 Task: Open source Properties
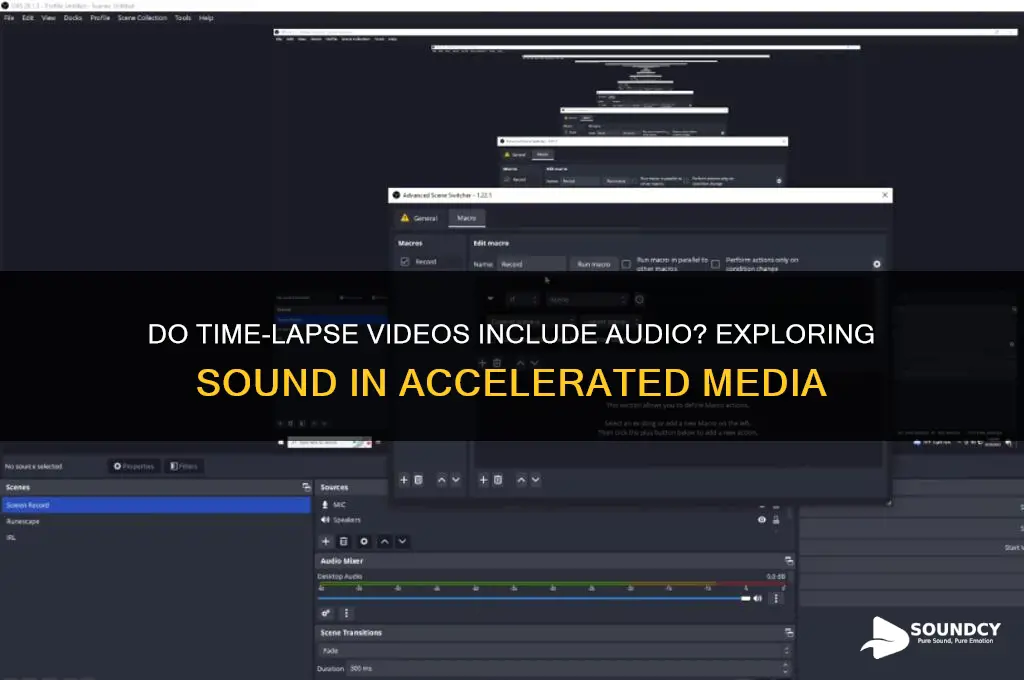pos(134,466)
